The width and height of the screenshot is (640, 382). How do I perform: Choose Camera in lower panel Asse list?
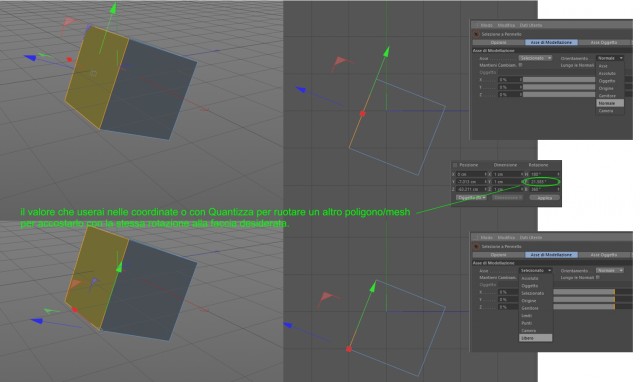point(536,331)
